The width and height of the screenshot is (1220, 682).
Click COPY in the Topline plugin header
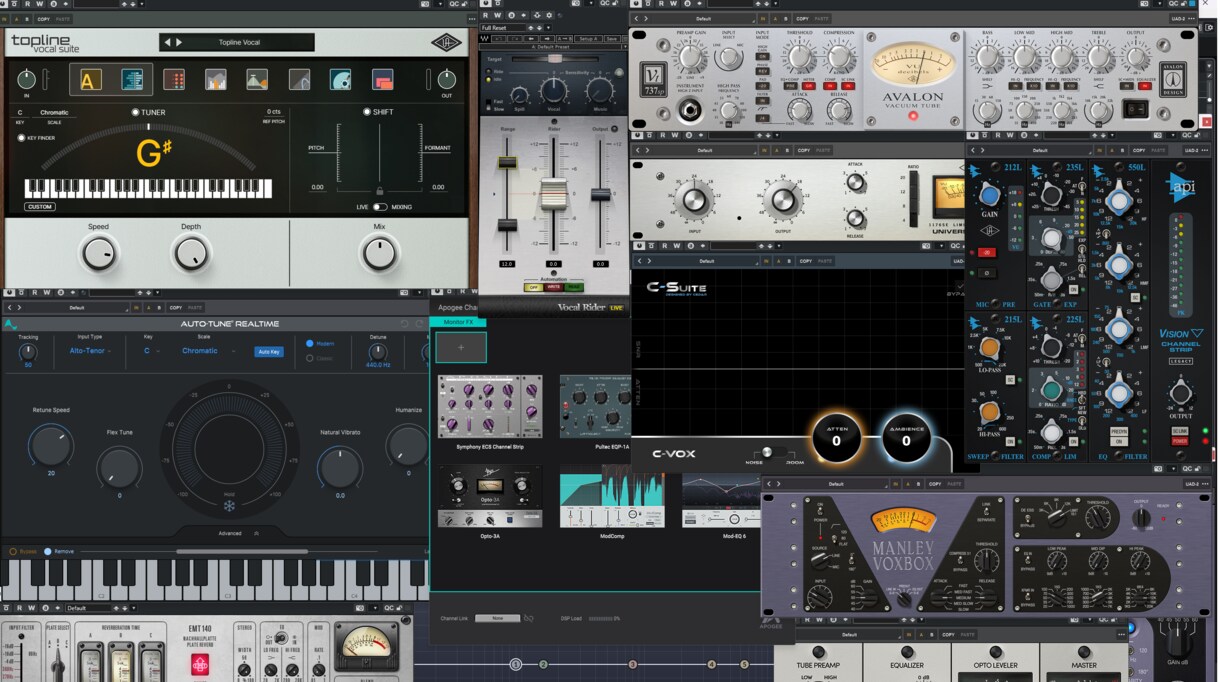tap(43, 19)
